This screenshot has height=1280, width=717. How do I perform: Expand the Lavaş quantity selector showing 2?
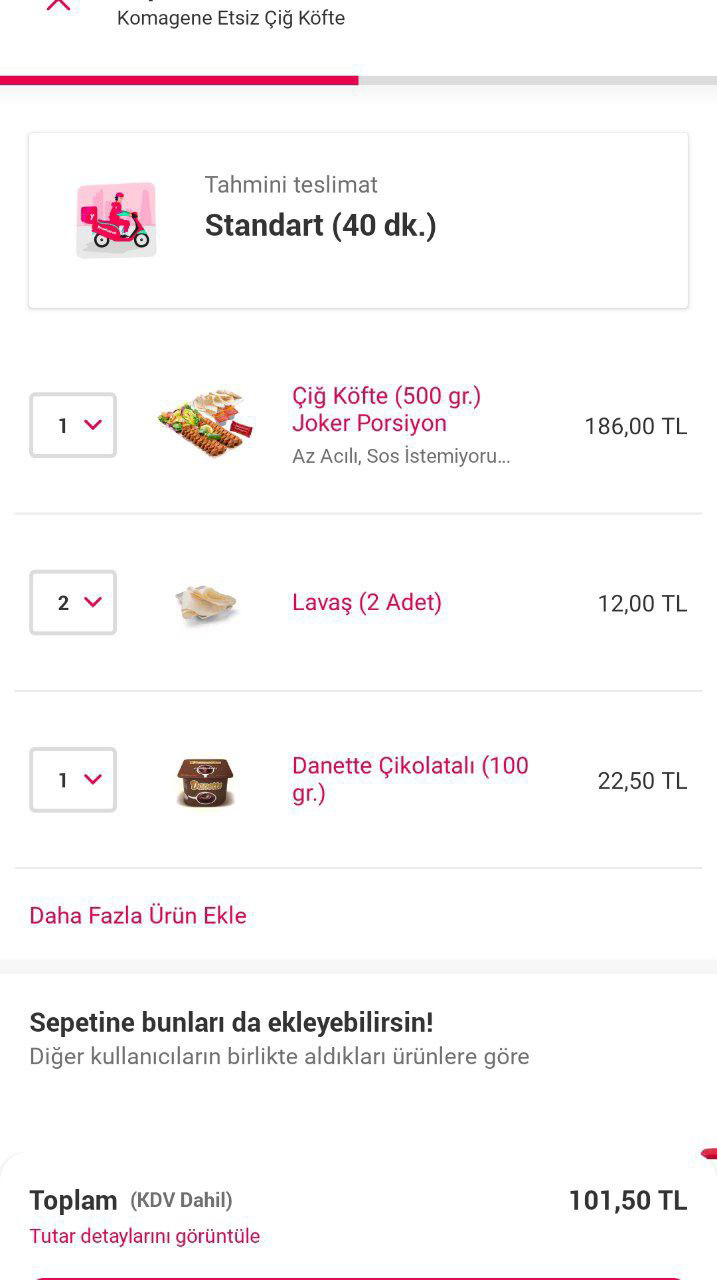(72, 602)
